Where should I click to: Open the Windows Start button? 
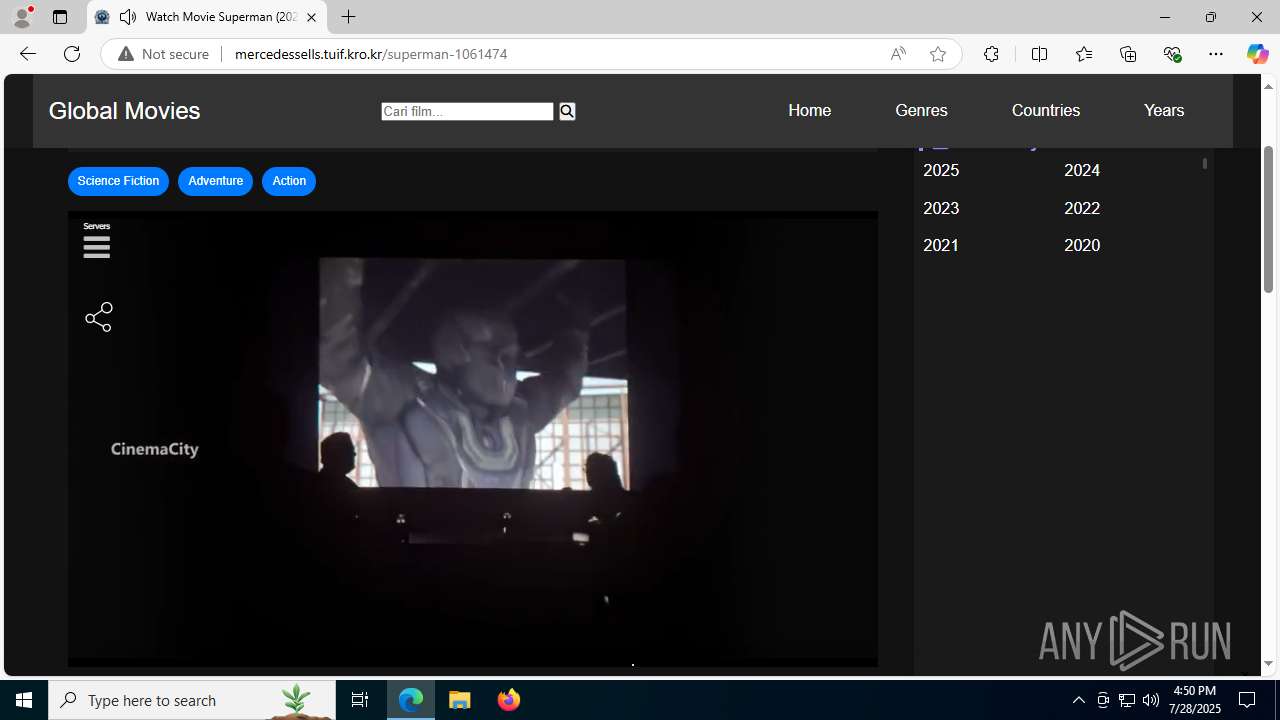[24, 700]
